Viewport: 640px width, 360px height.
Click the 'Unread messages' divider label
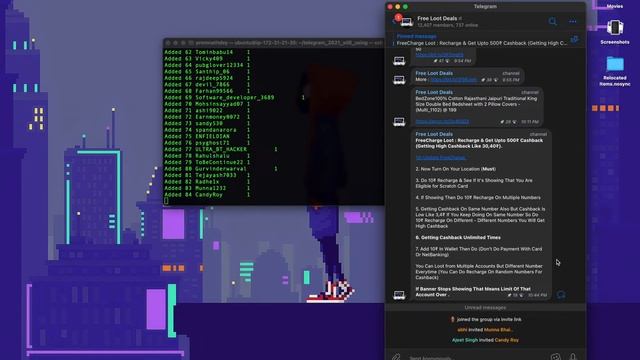pos(485,308)
